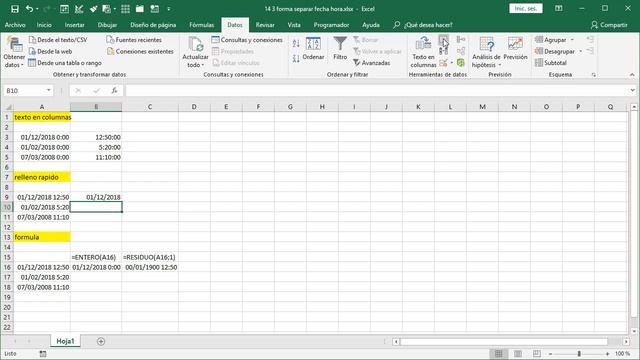The image size is (640, 360).
Task: Click into the formula bar
Action: 376,90
